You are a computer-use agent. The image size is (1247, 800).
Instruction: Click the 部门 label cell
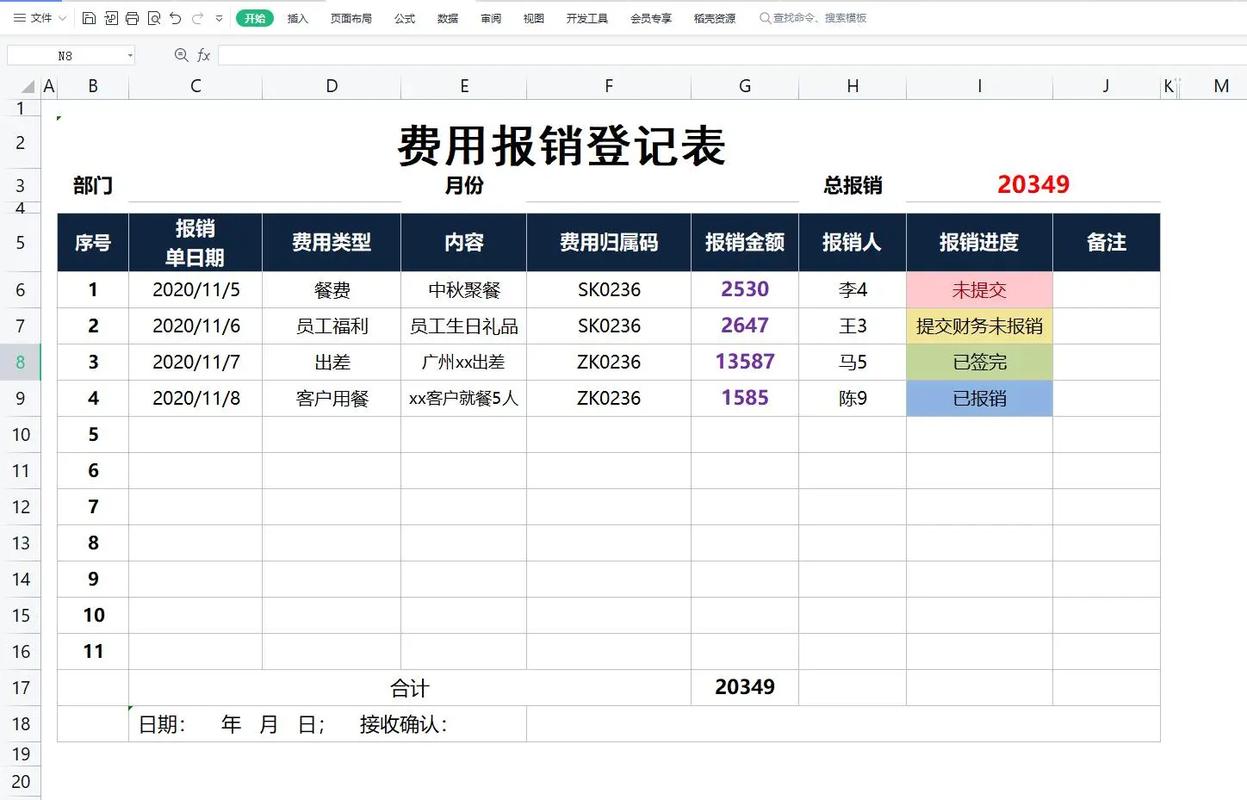point(93,185)
